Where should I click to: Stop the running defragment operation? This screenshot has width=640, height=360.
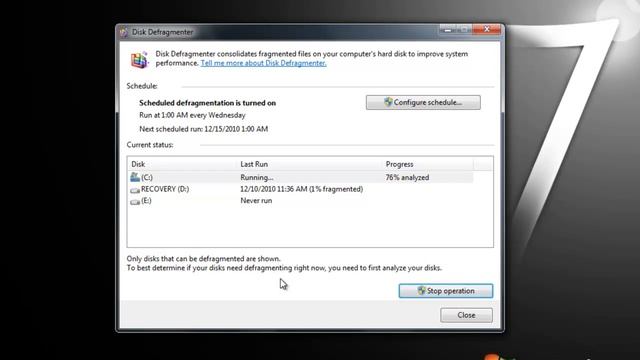click(446, 291)
